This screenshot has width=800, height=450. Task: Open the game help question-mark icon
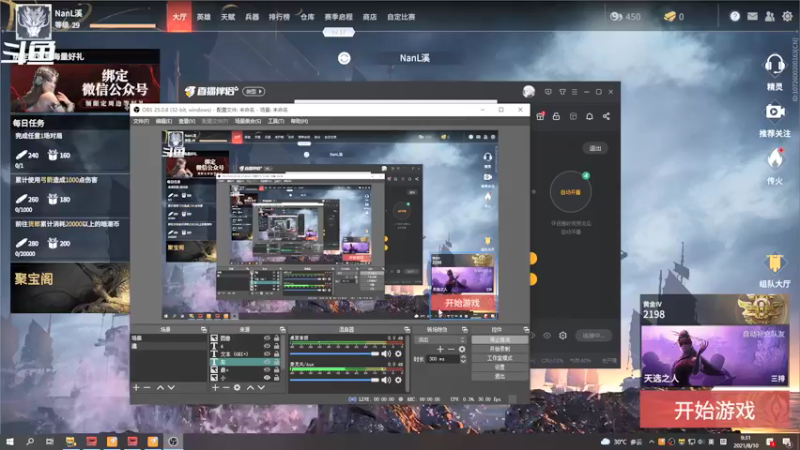coord(735,16)
